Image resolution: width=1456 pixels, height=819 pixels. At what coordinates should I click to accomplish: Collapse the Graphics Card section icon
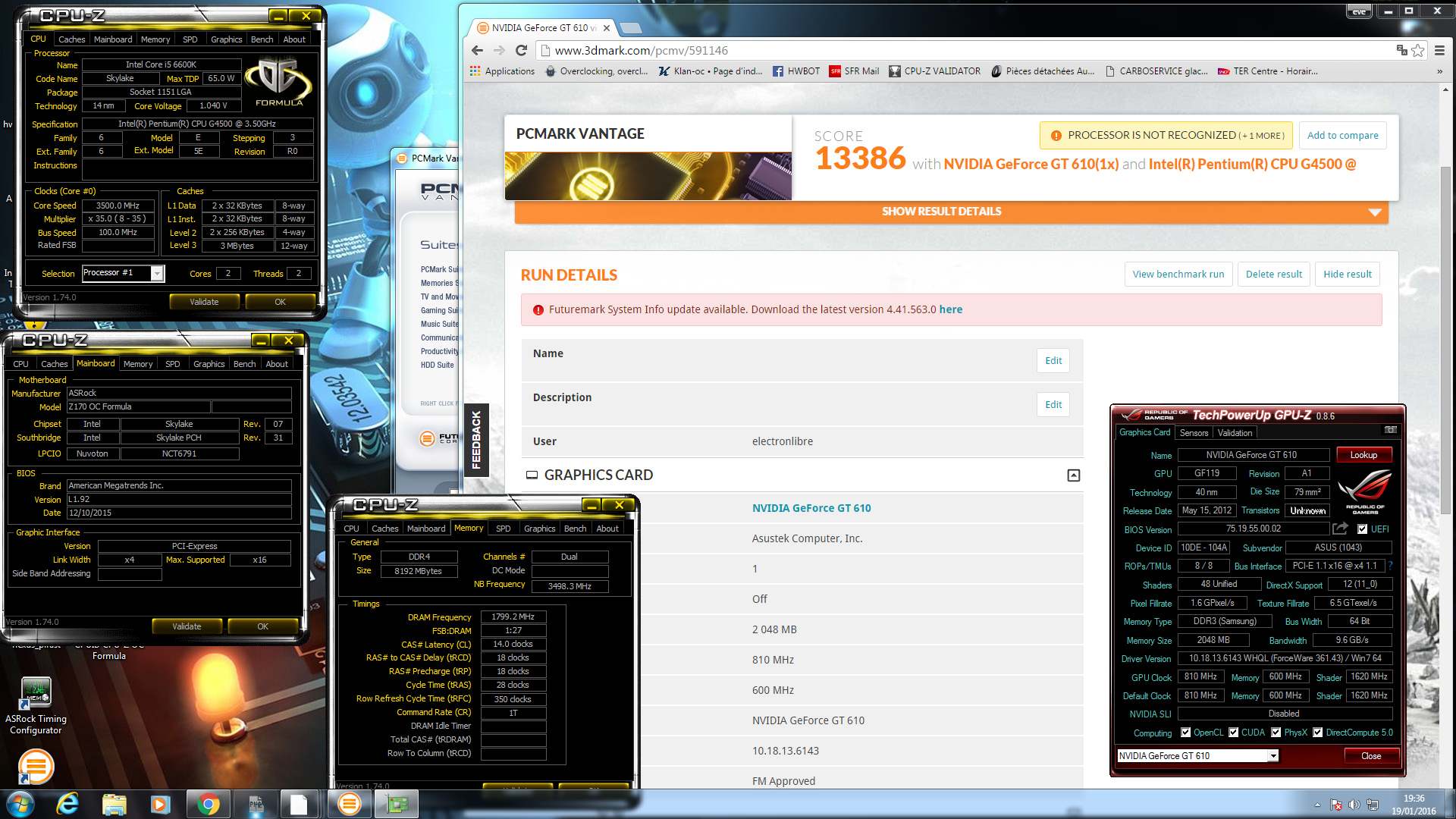[1073, 475]
